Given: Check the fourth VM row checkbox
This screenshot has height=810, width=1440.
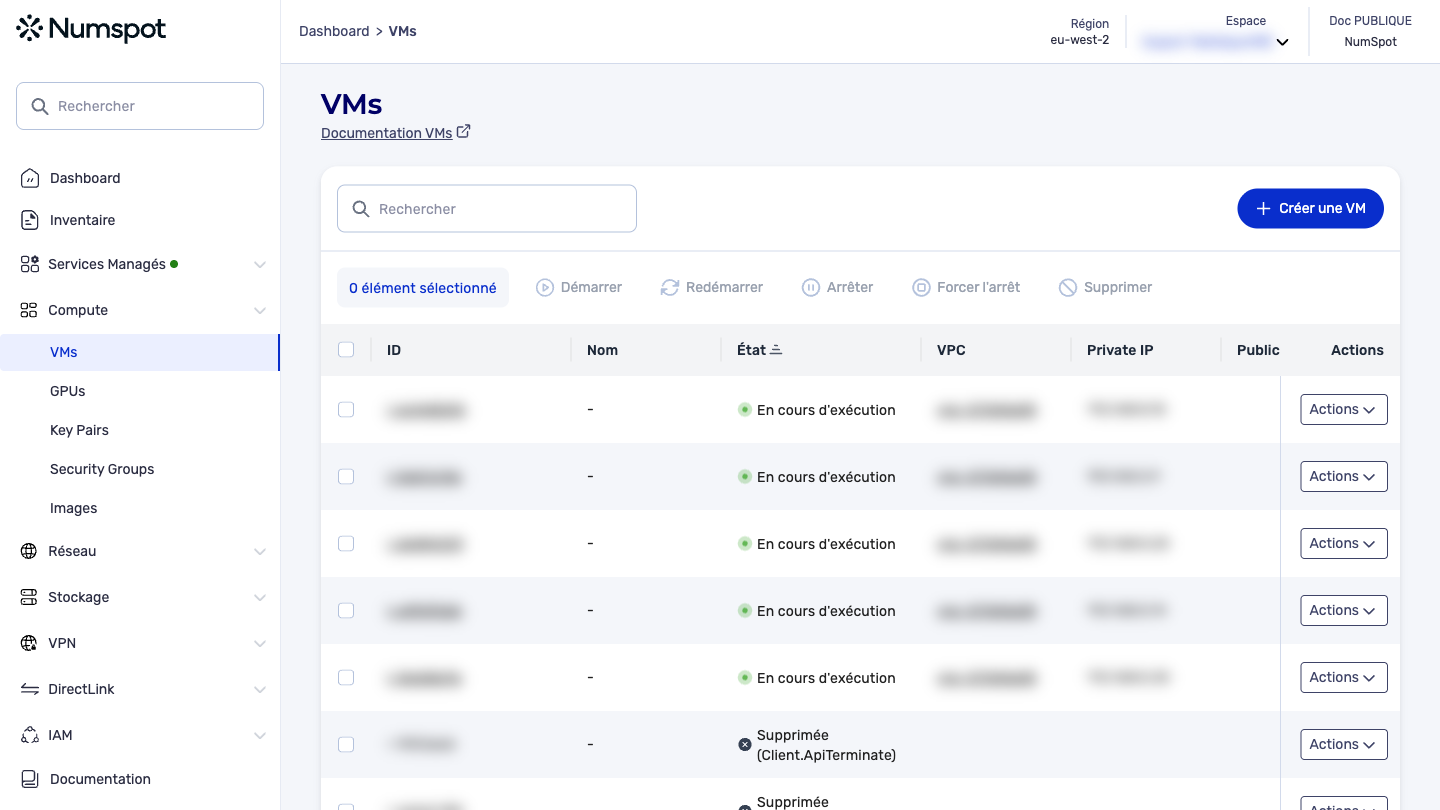Looking at the screenshot, I should [x=346, y=611].
